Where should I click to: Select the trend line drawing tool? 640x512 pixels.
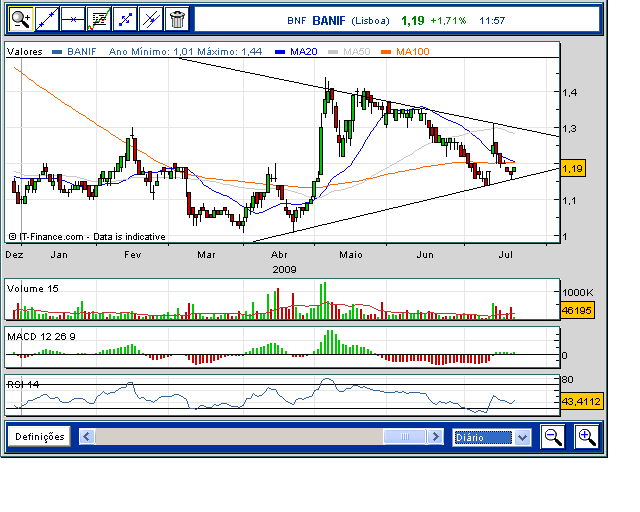[46, 18]
